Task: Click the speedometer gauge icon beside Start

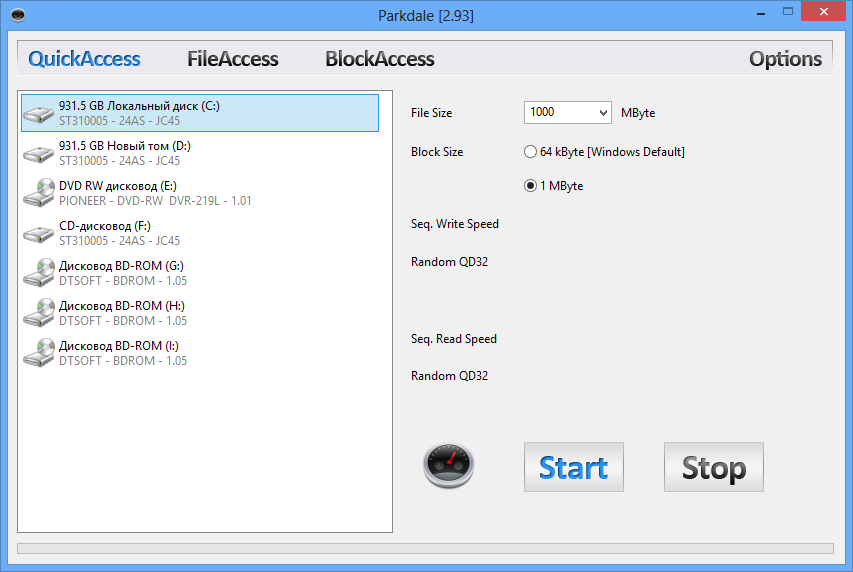Action: click(x=449, y=465)
